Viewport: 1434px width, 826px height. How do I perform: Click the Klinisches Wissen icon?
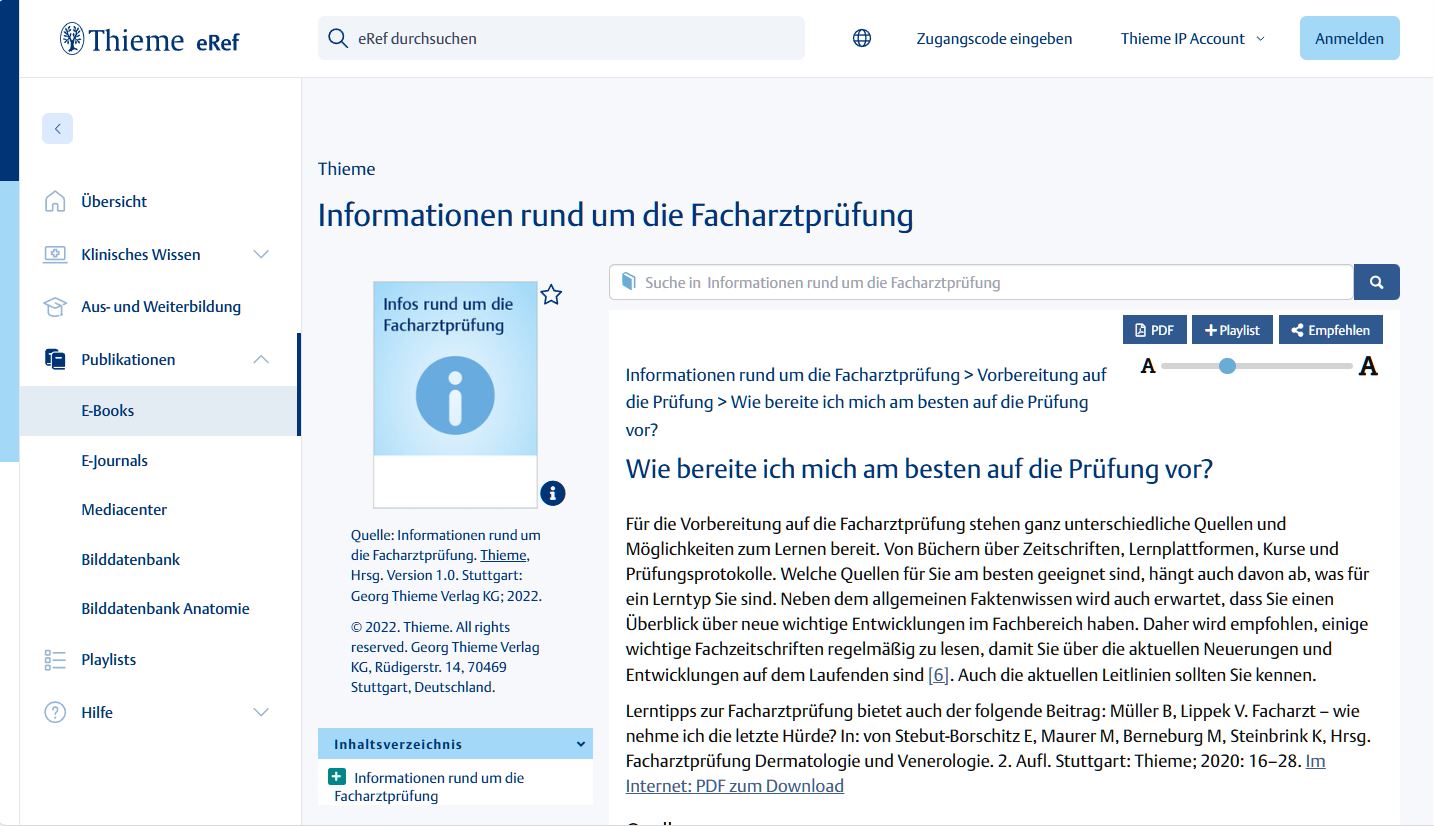click(x=55, y=254)
